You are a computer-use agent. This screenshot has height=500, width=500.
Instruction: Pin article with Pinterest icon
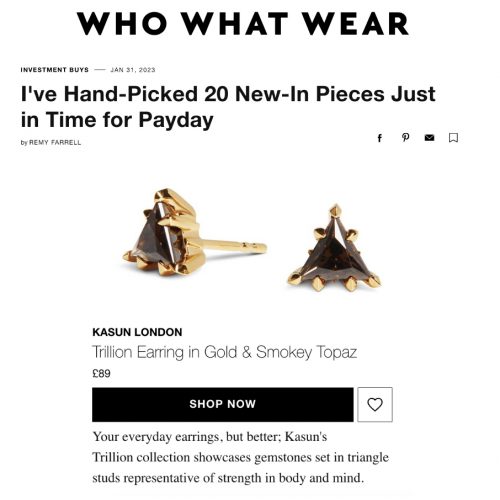(x=405, y=137)
